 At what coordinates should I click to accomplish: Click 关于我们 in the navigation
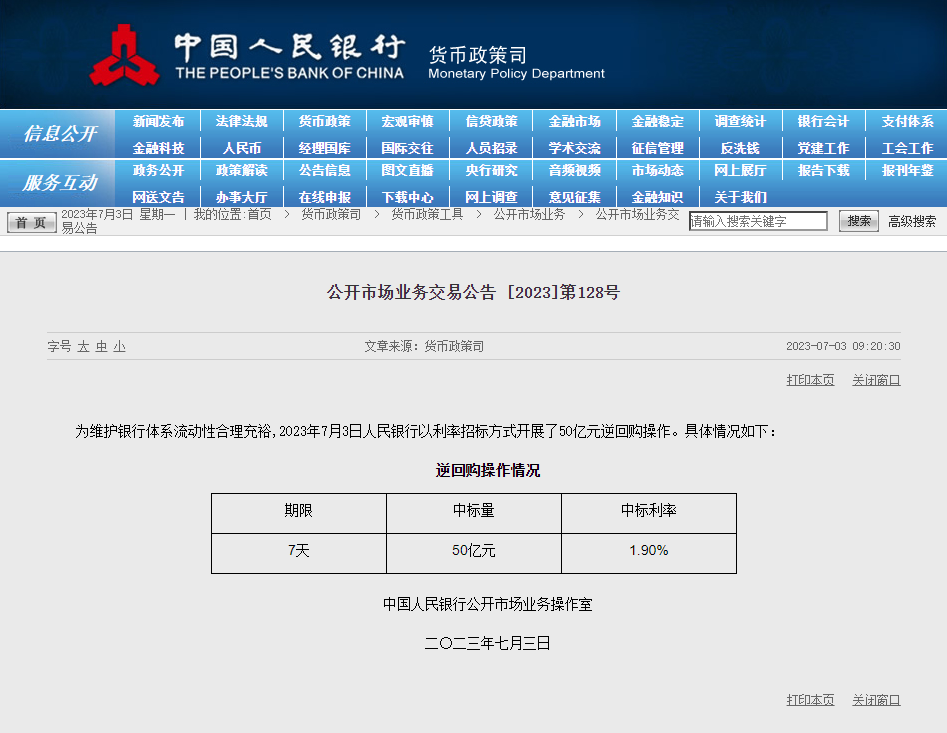740,197
